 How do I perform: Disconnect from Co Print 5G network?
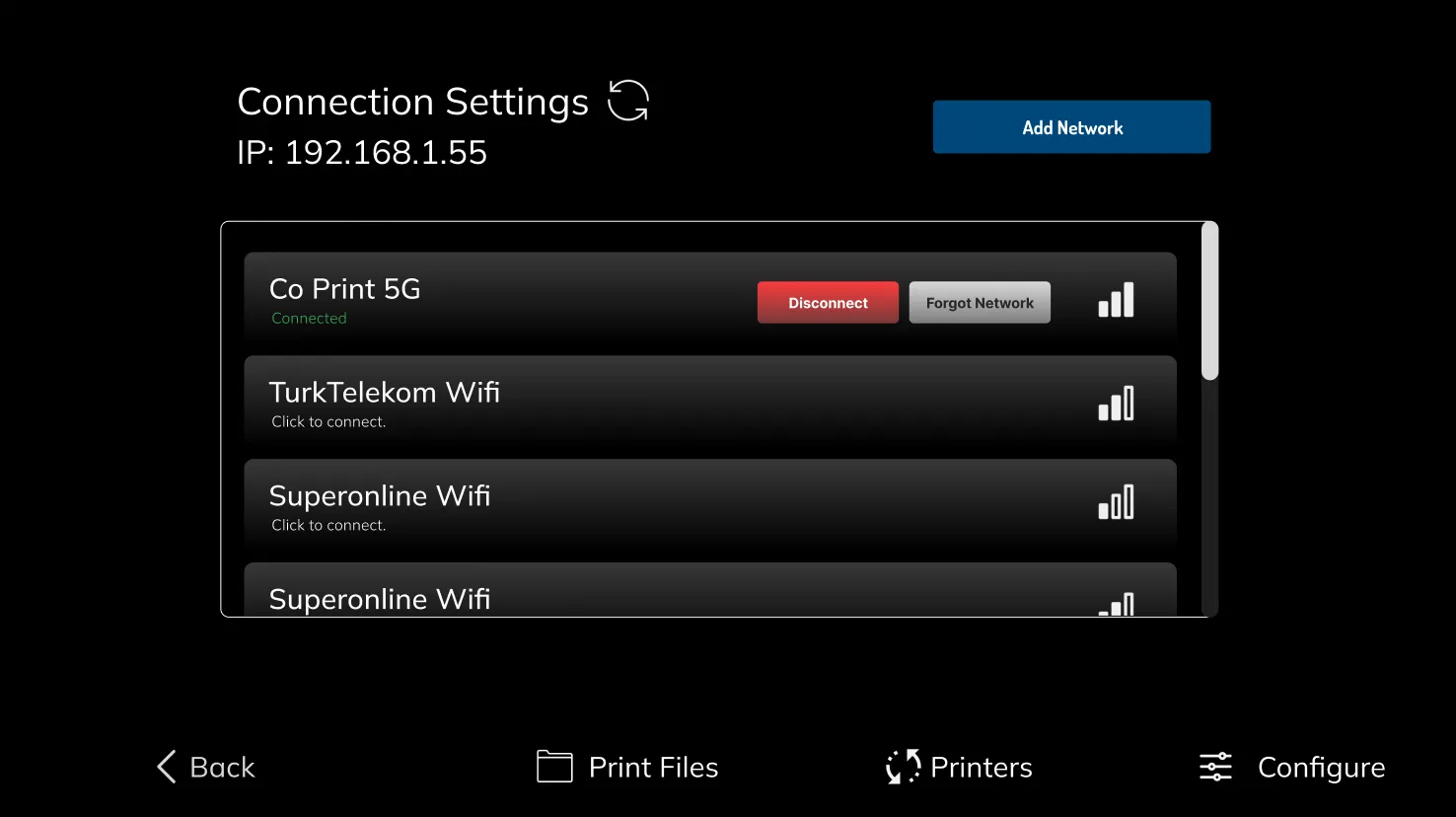[828, 303]
